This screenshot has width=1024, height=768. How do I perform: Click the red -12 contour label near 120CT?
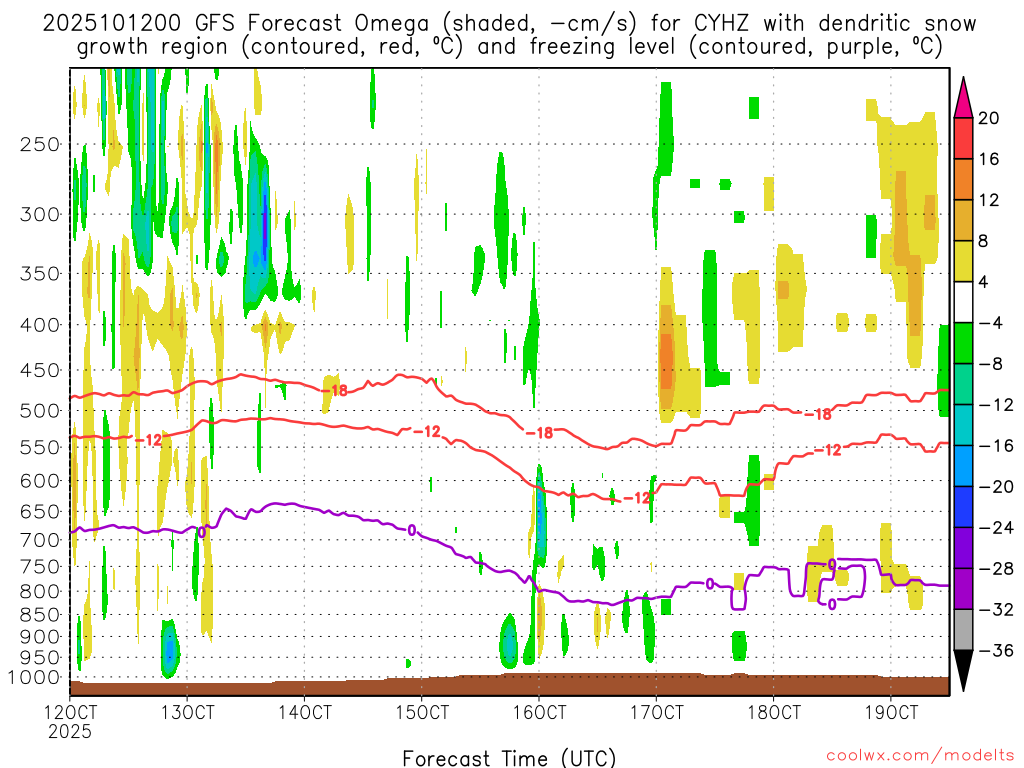148,440
